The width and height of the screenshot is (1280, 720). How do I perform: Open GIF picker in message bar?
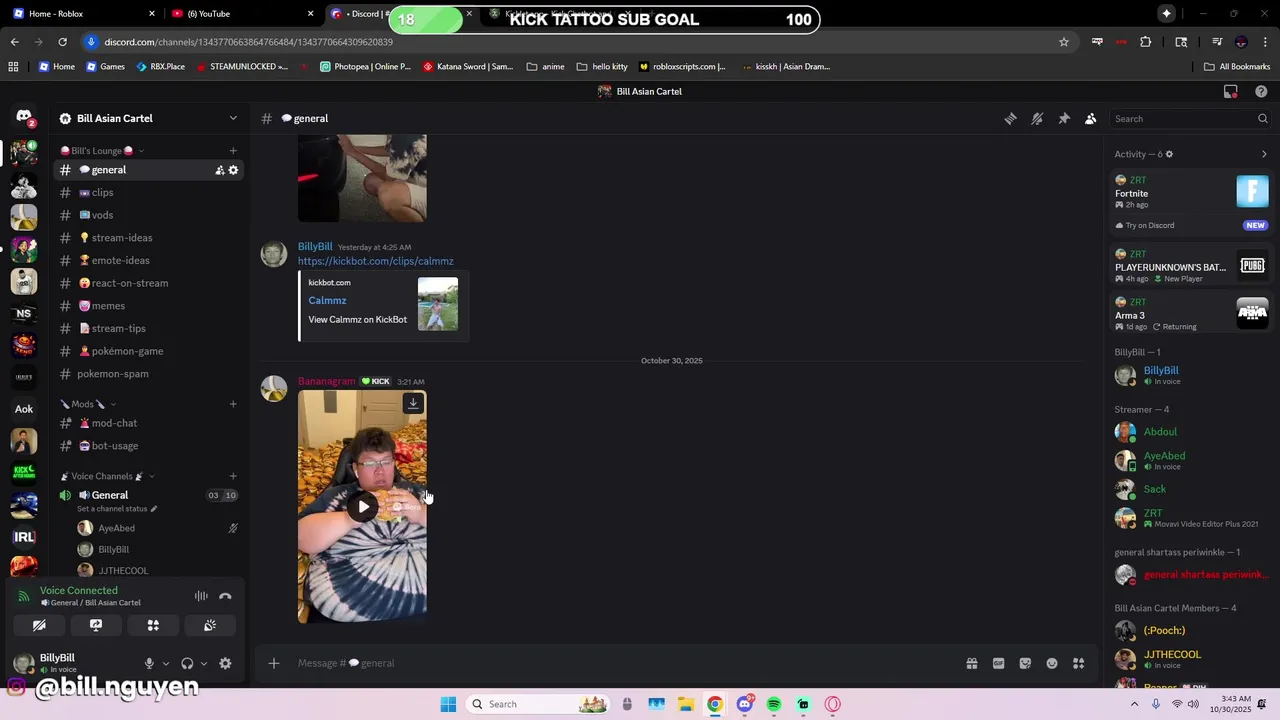click(x=998, y=663)
